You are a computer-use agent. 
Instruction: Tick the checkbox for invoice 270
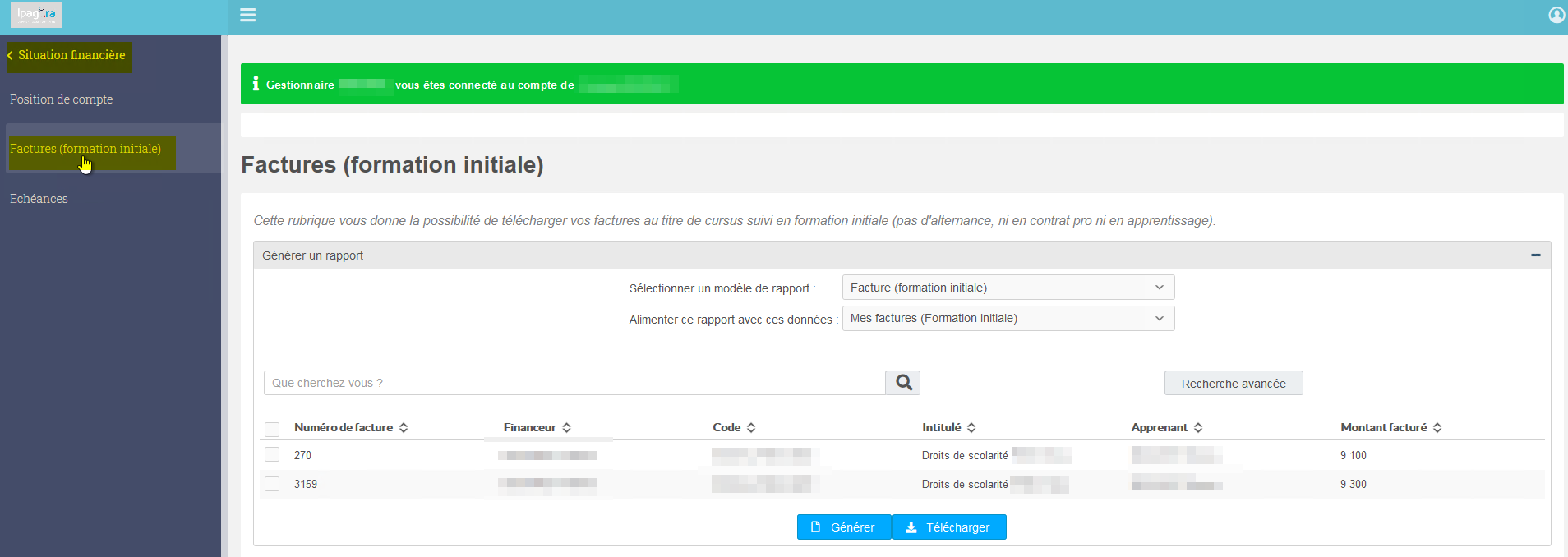(272, 454)
